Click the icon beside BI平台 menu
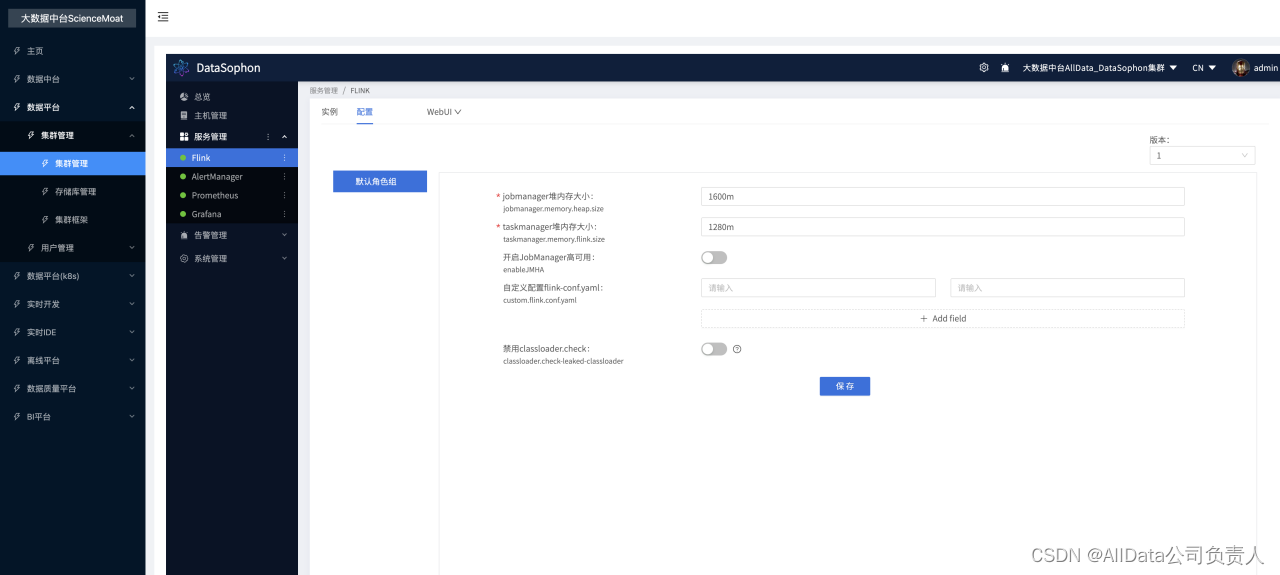Screen dimensions: 1280x575 click(x=16, y=416)
